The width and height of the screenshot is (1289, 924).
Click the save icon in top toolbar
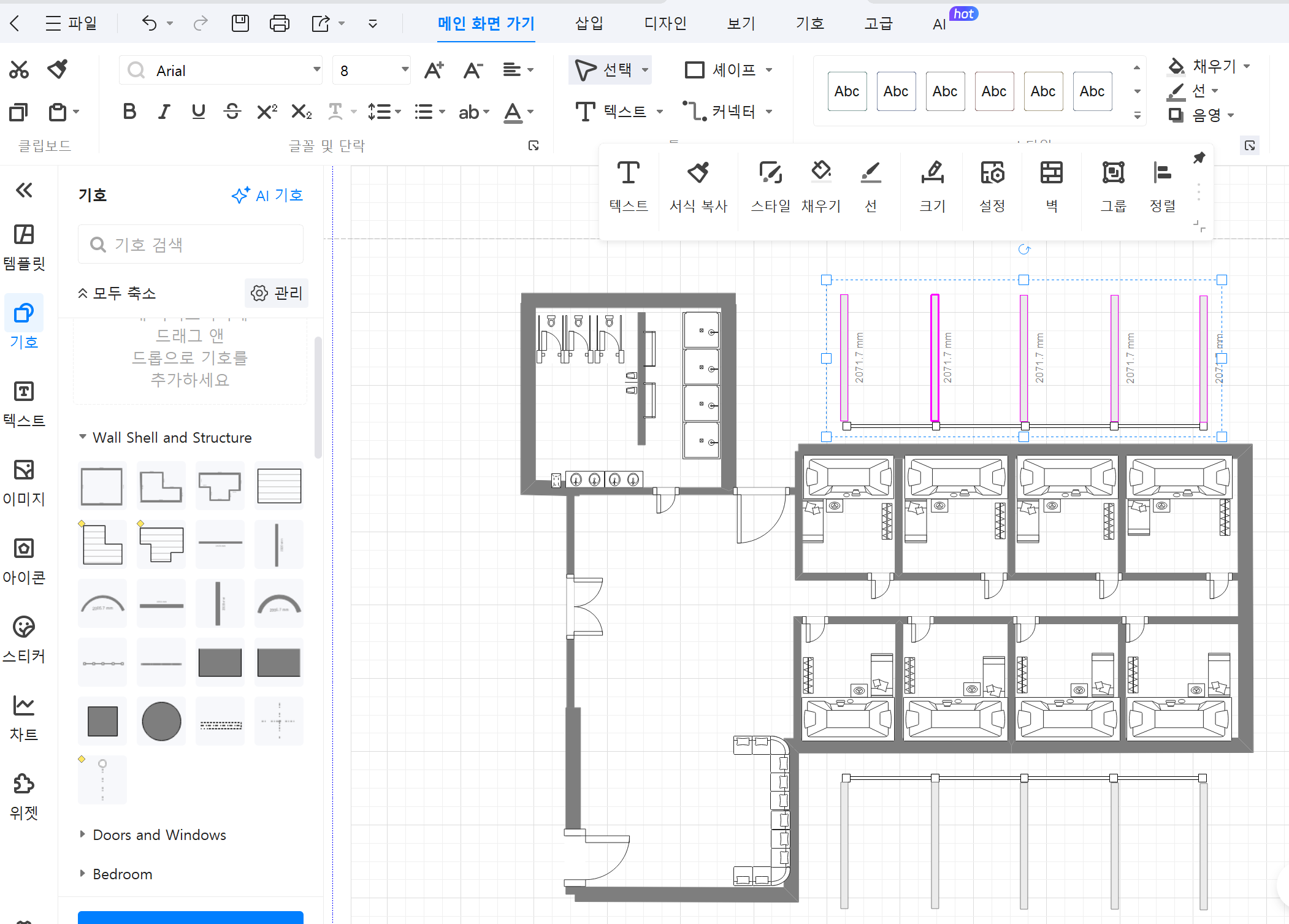(240, 23)
